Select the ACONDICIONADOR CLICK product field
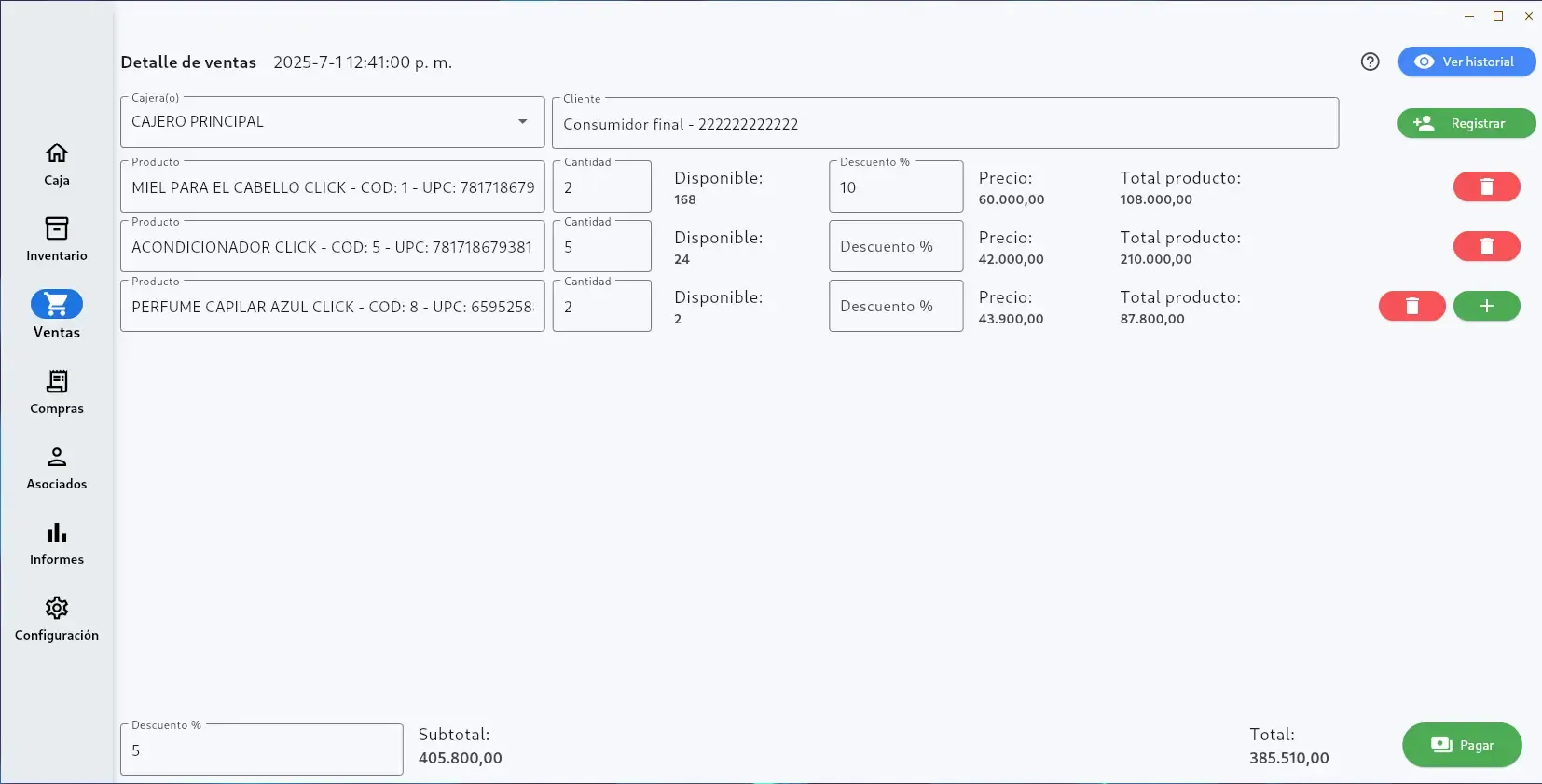The width and height of the screenshot is (1542, 784). coord(332,246)
